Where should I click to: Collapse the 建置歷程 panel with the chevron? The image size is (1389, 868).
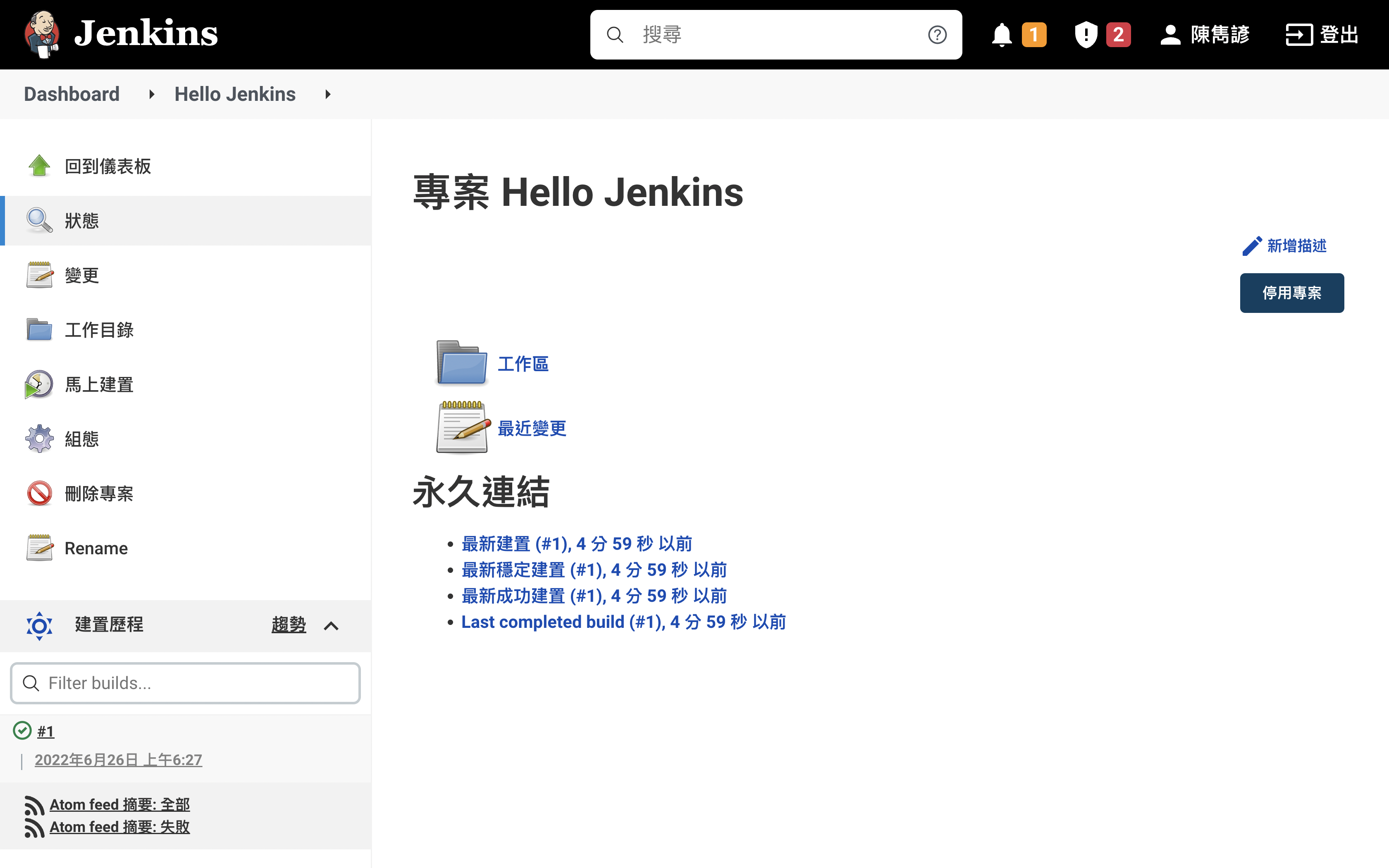coord(331,626)
